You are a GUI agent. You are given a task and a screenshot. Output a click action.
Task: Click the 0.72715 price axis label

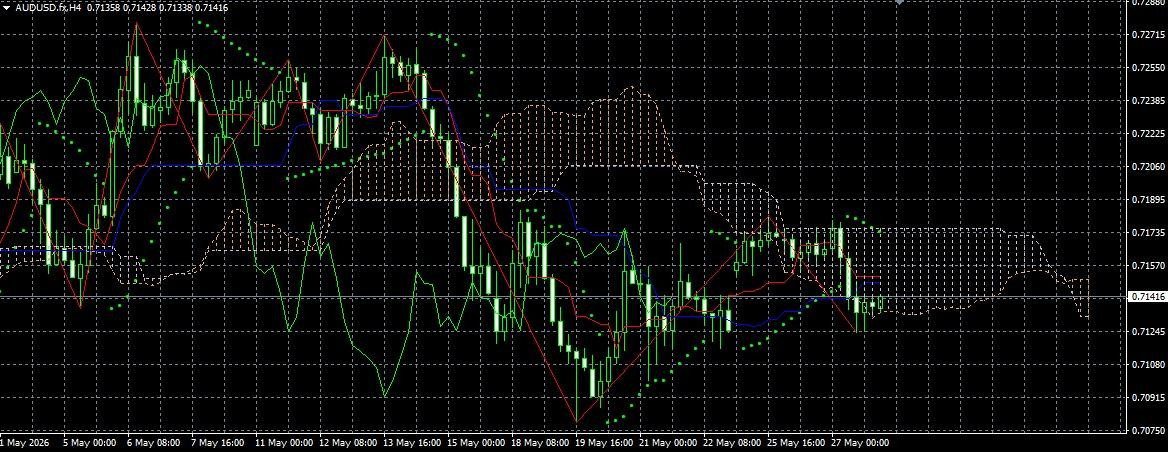coord(1148,35)
